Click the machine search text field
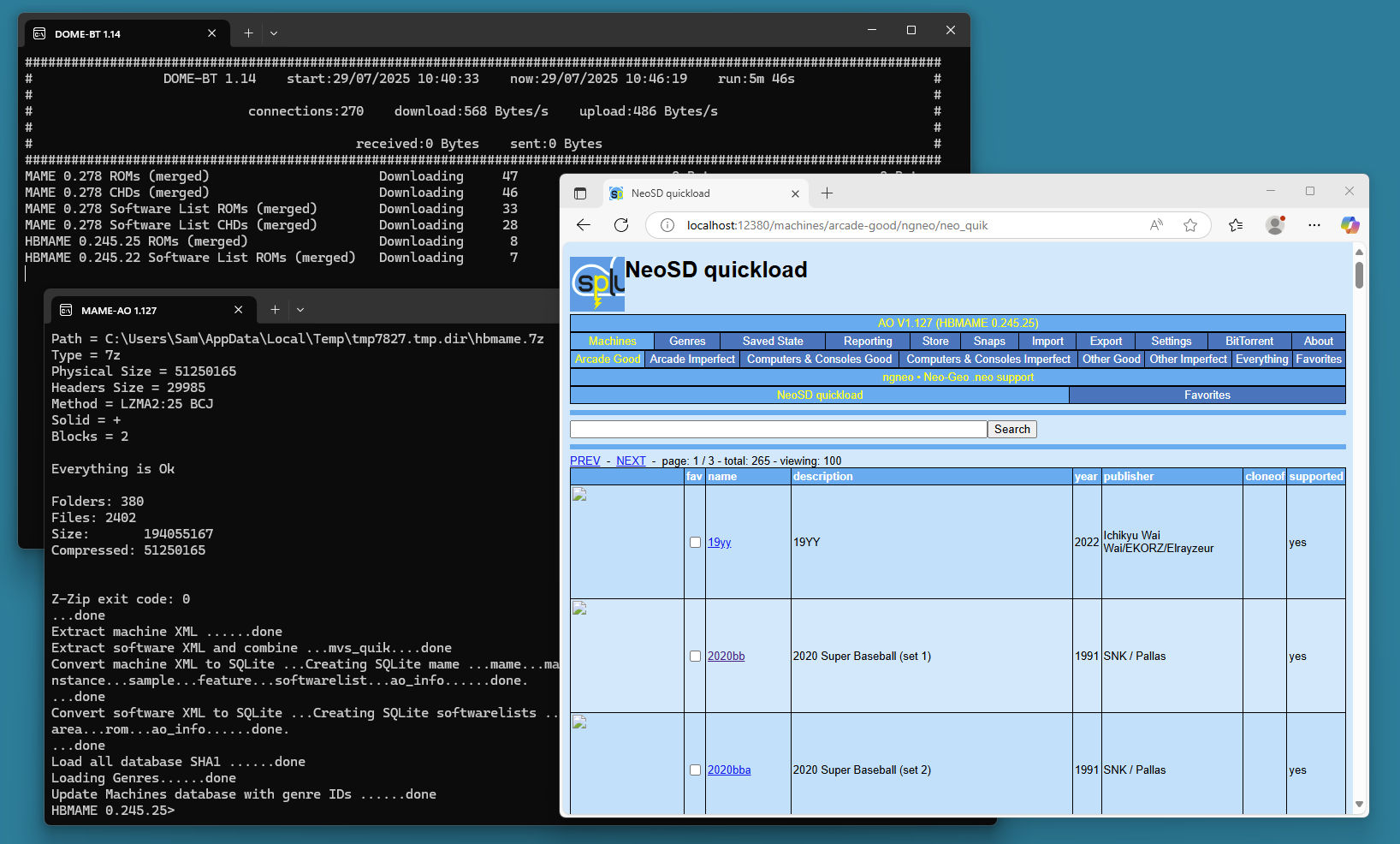The image size is (1400, 844). [x=779, y=429]
